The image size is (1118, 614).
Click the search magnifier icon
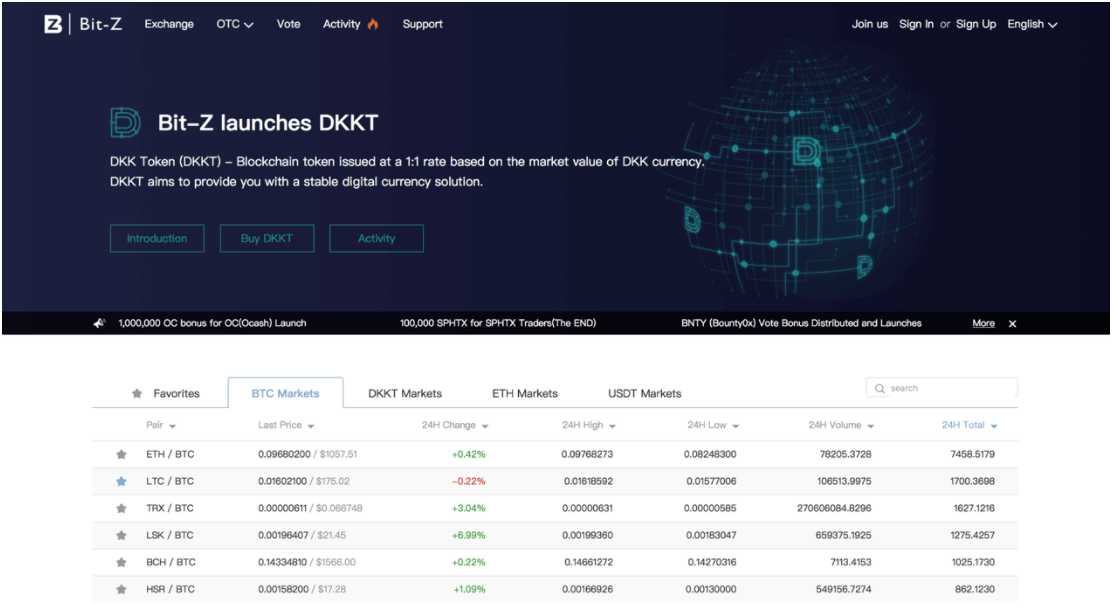(x=880, y=389)
